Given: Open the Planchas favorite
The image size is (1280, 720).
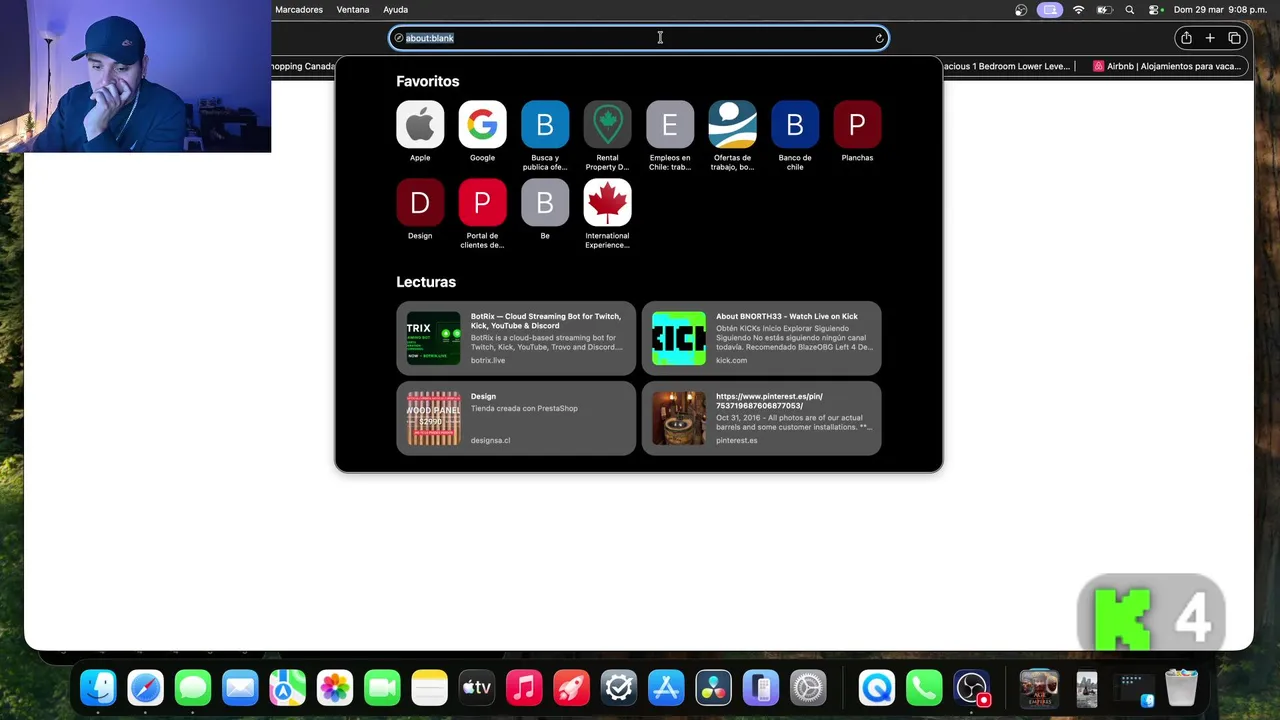Looking at the screenshot, I should coord(857,125).
